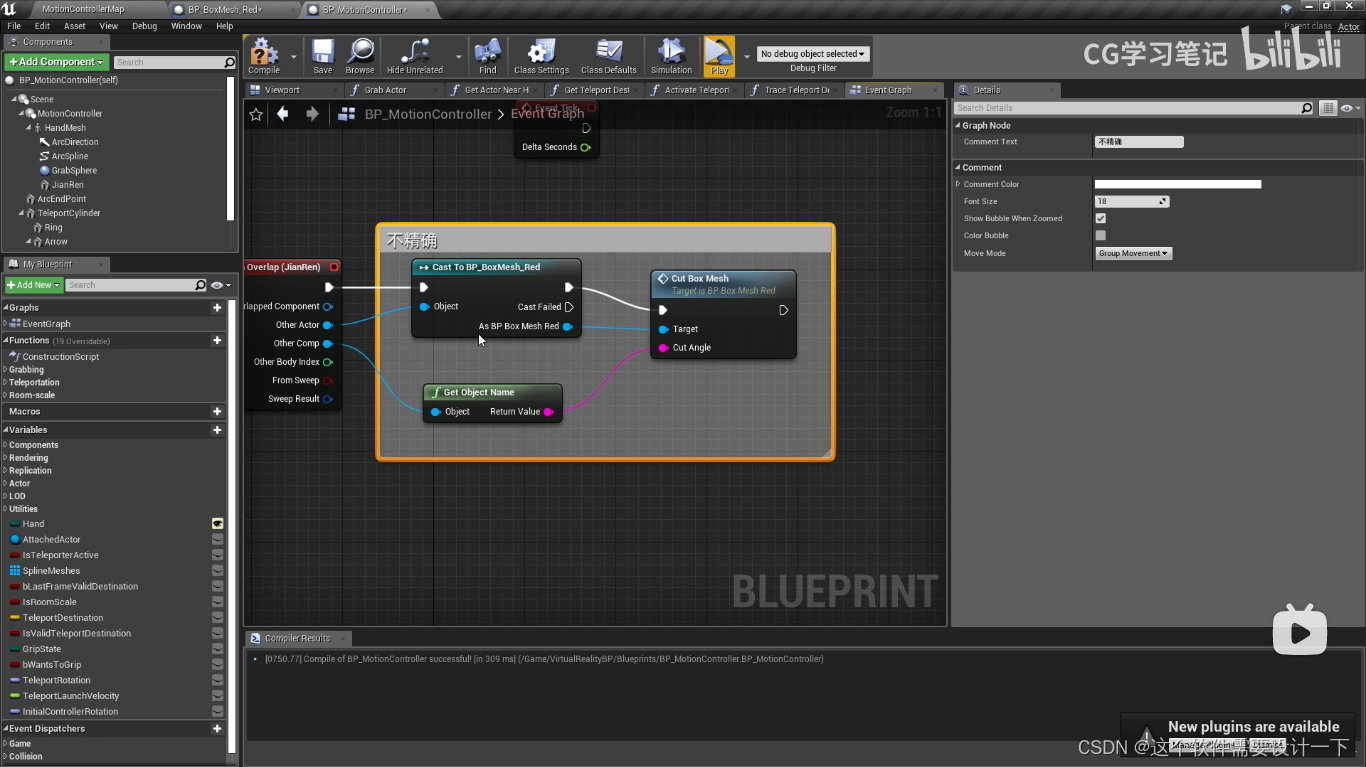1366x767 pixels.
Task: Expand the Comment Color property
Action: point(958,184)
